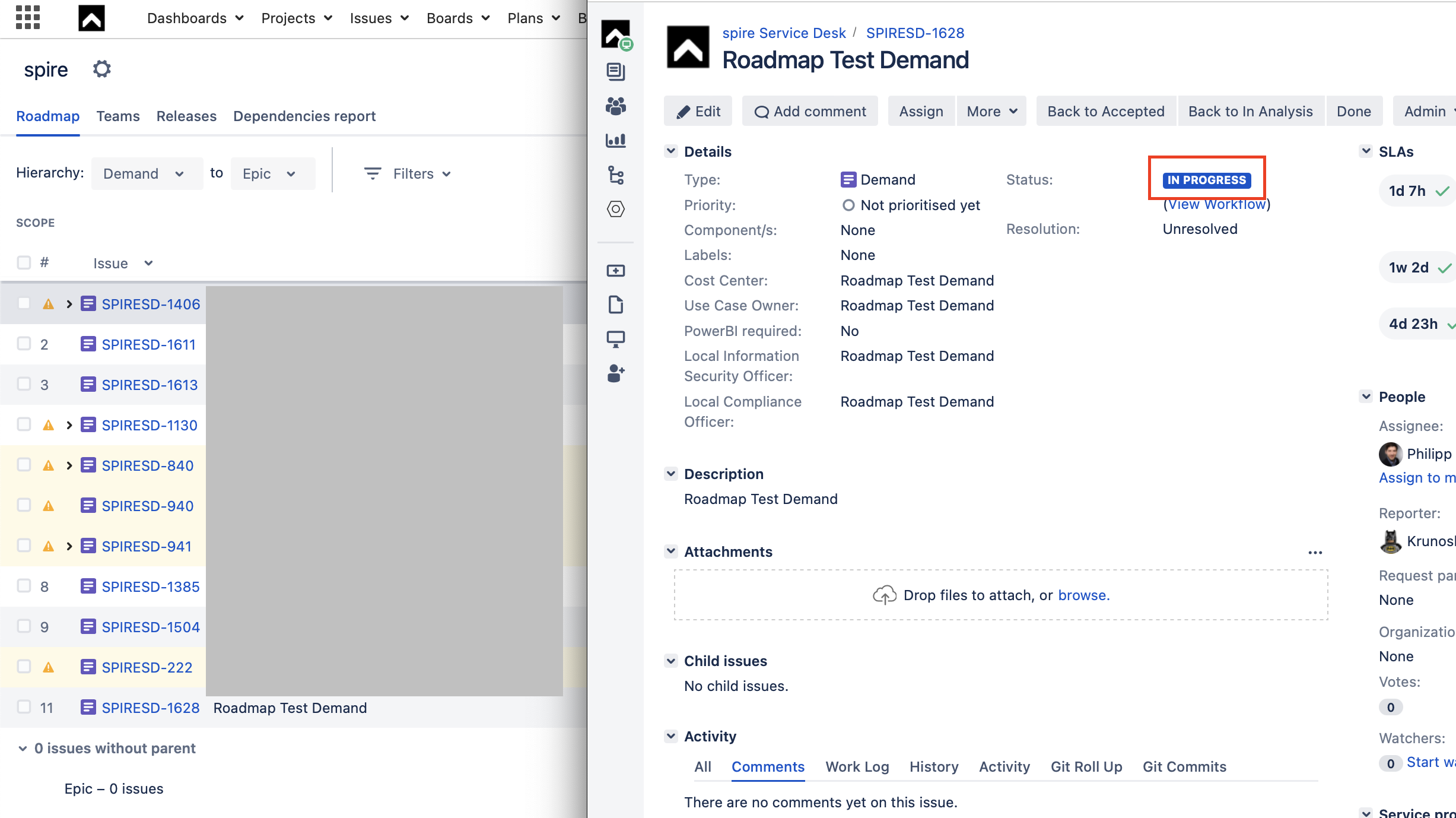Viewport: 1456px width, 818px height.
Task: Click the Issue column sort header
Action: [123, 263]
